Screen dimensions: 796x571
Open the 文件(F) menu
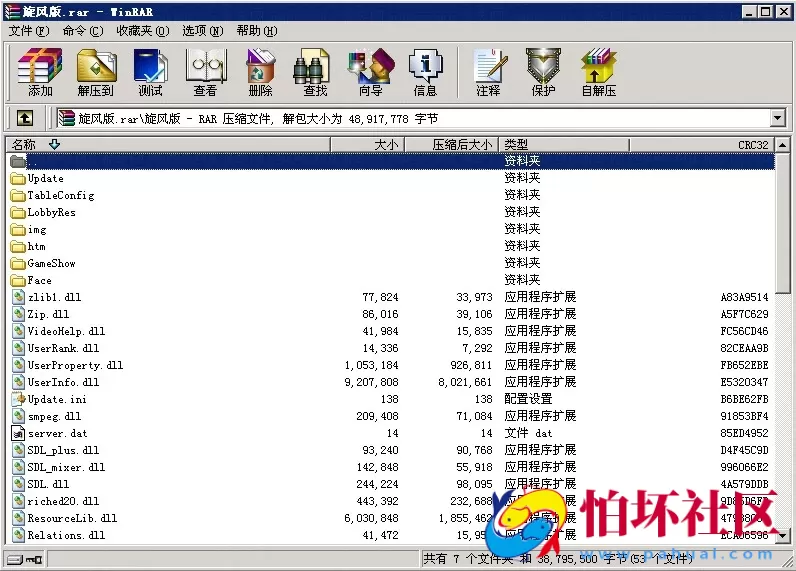point(29,31)
